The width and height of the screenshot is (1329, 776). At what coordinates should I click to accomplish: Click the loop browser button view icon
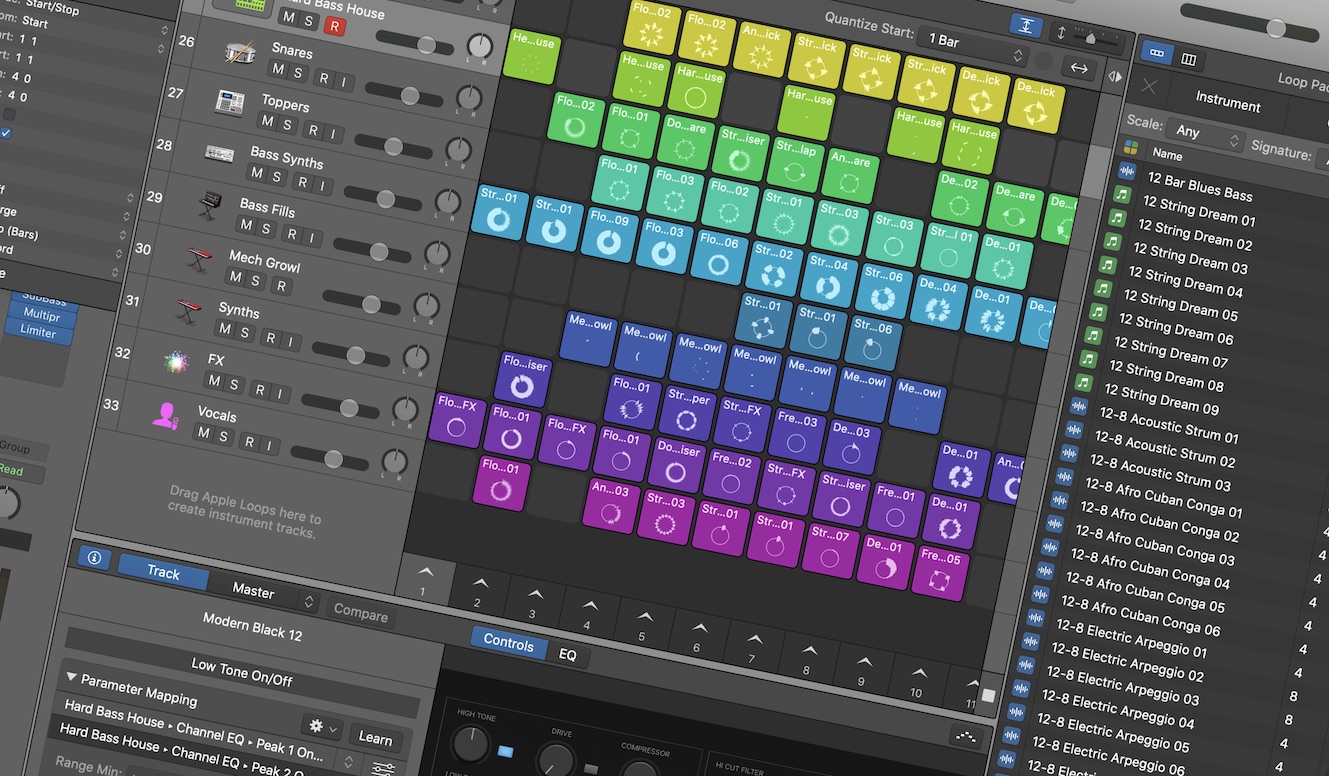[x=1158, y=53]
